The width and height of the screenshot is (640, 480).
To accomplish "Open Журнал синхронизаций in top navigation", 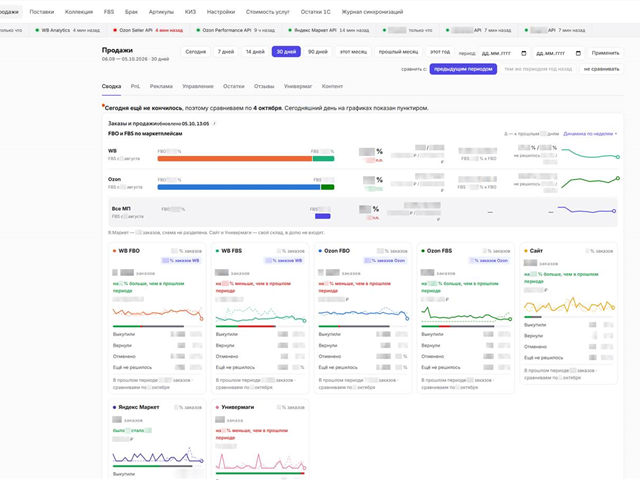I will pyautogui.click(x=372, y=12).
